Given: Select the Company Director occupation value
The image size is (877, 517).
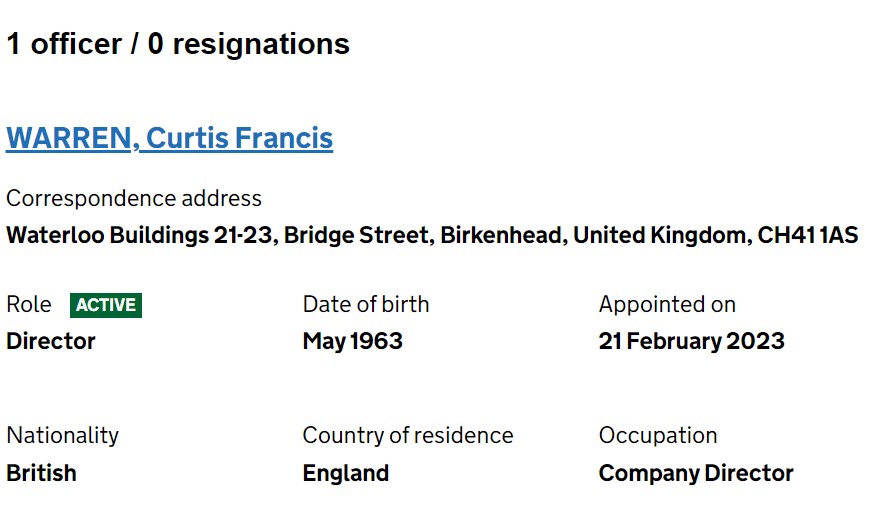Looking at the screenshot, I should pyautogui.click(x=696, y=473).
